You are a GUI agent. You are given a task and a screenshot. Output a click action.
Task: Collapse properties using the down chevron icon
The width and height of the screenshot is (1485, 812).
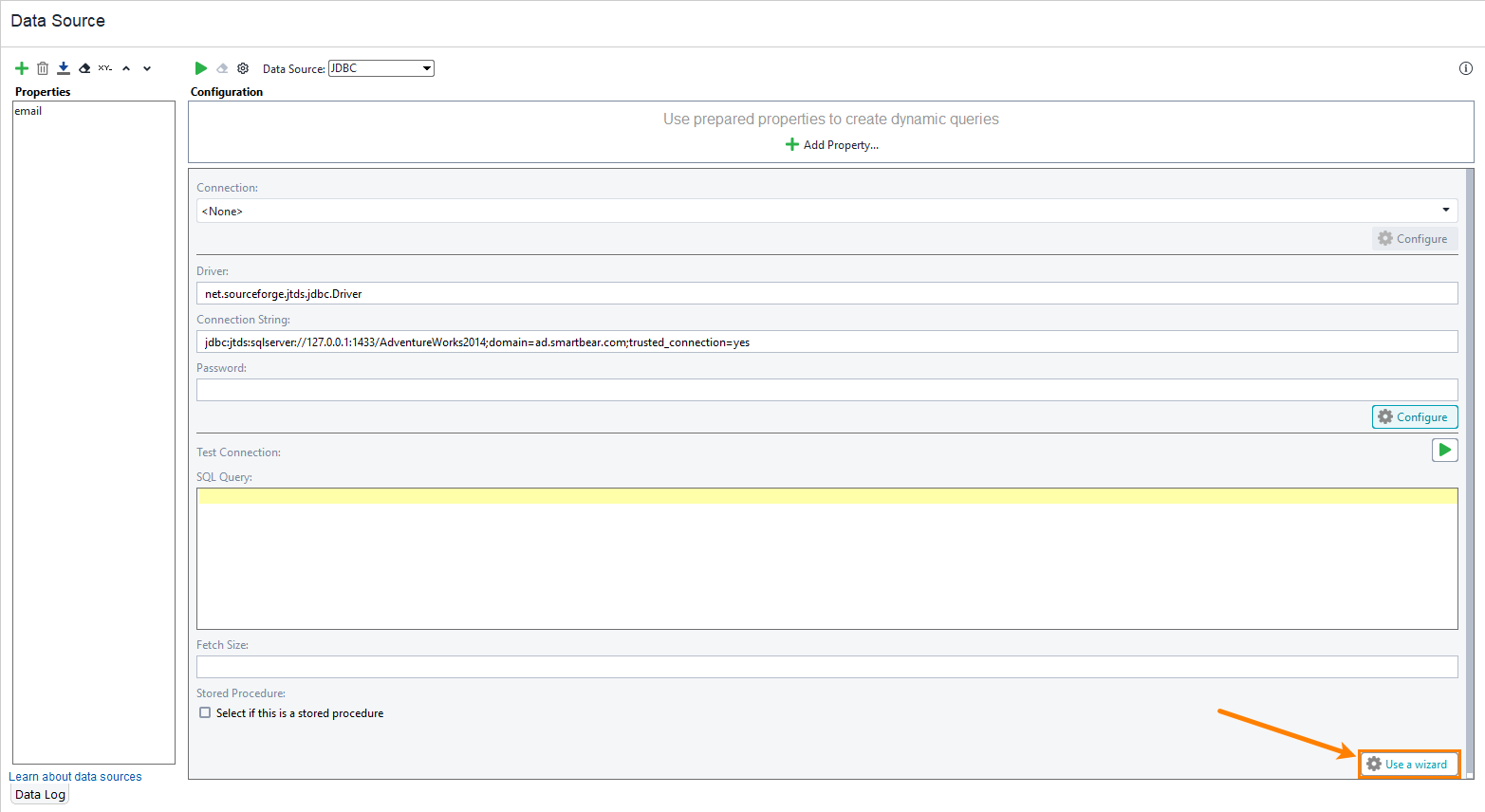coord(146,67)
